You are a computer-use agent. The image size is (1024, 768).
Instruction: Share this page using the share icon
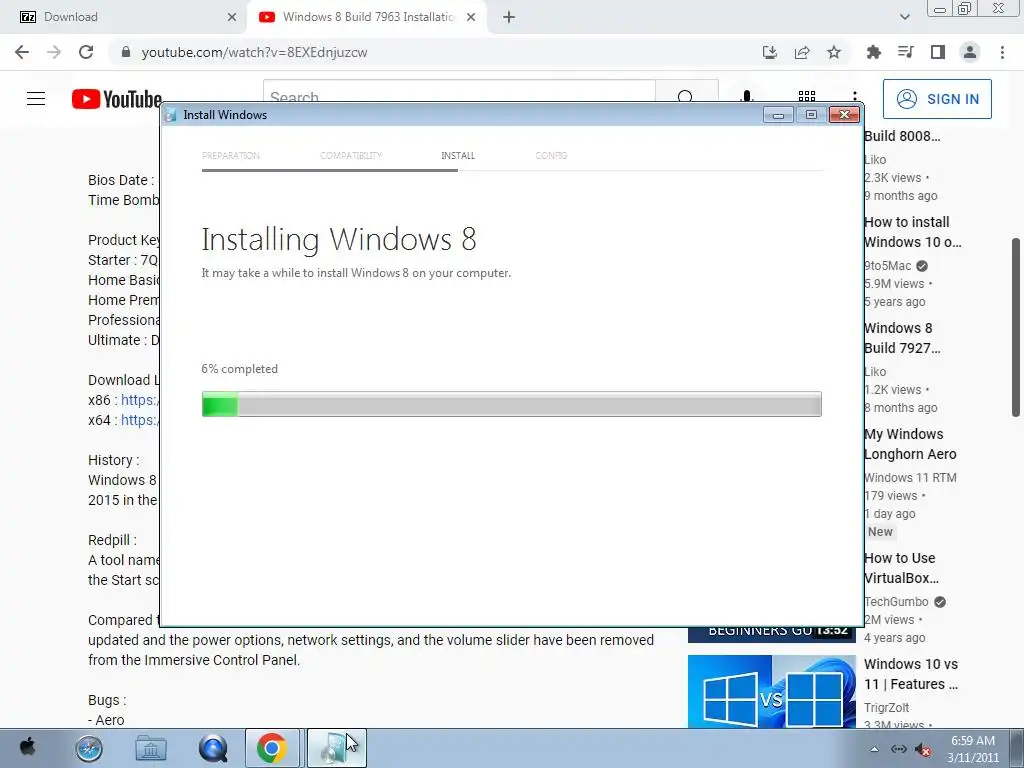click(802, 52)
